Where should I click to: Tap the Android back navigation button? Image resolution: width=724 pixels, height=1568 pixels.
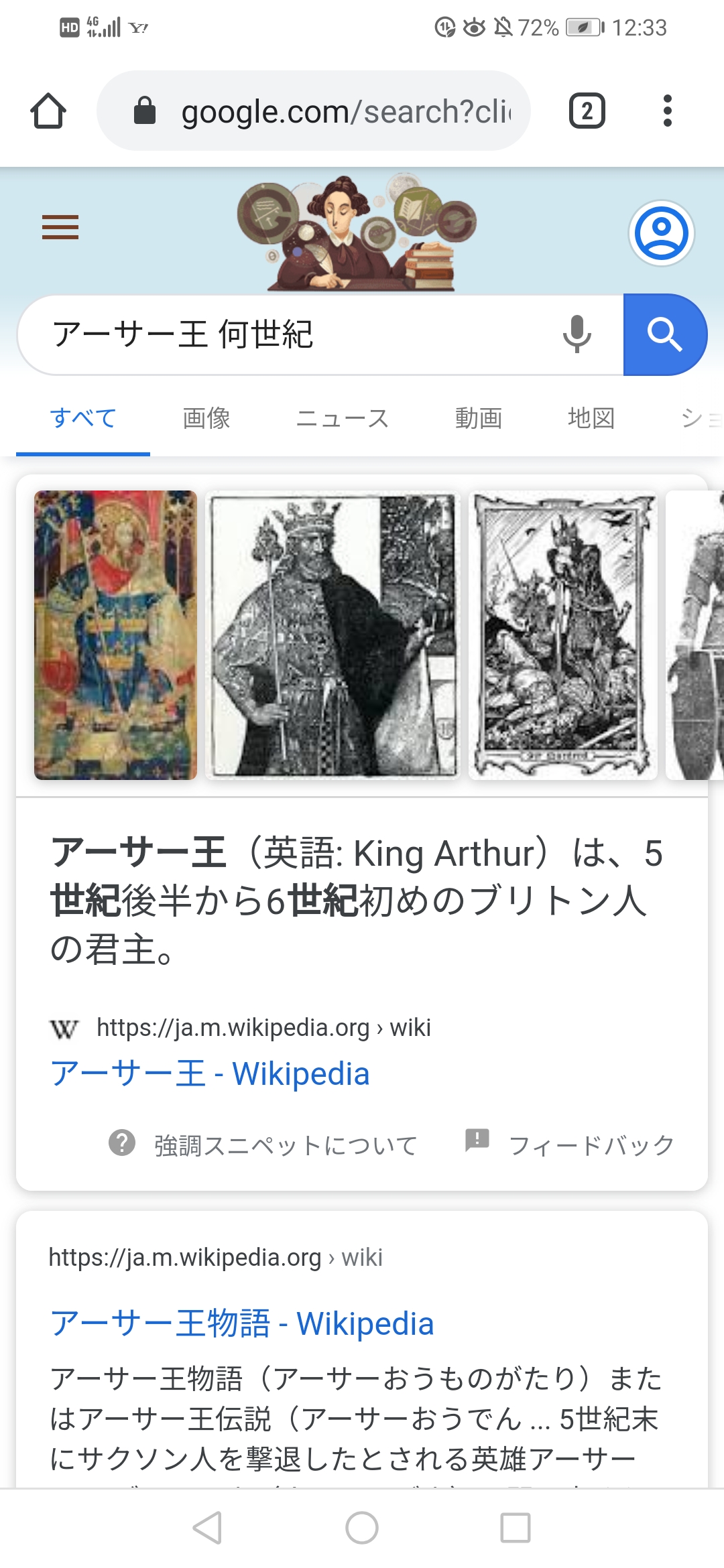[207, 1528]
